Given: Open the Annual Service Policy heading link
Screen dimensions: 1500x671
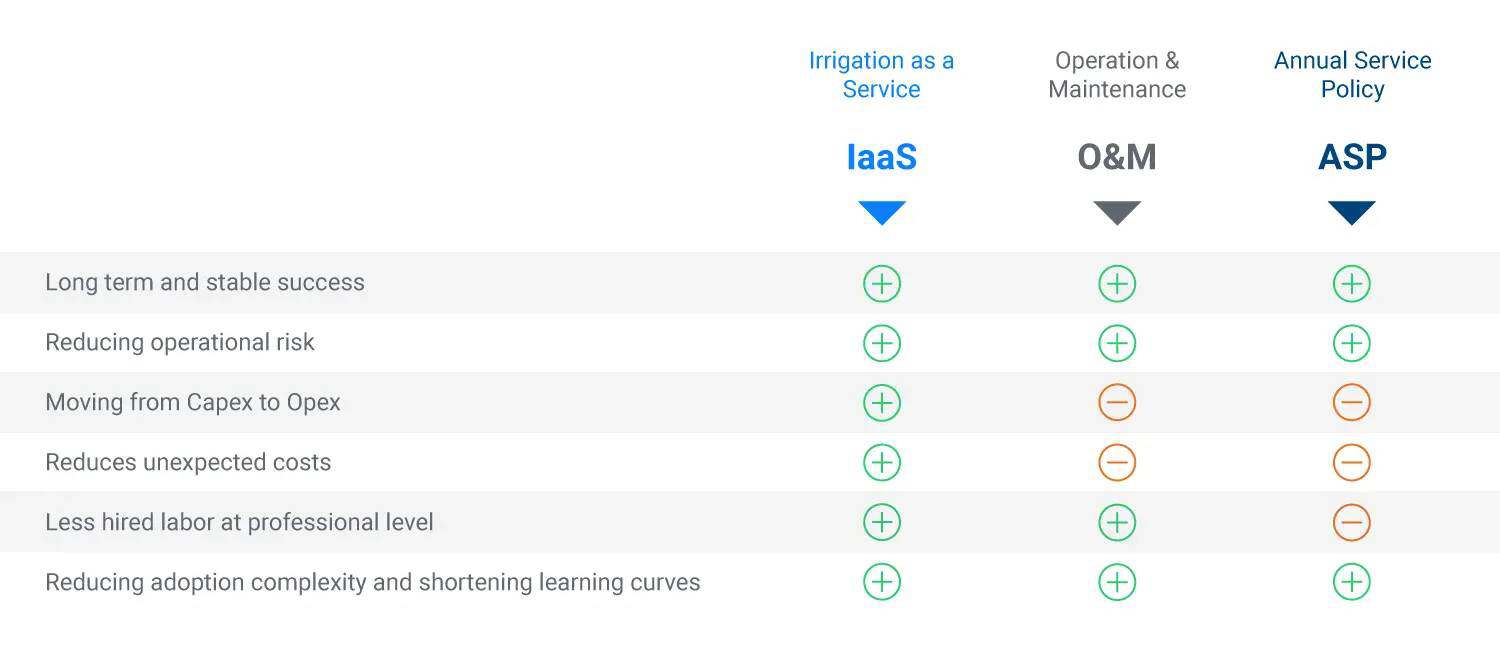Looking at the screenshot, I should click(1352, 75).
